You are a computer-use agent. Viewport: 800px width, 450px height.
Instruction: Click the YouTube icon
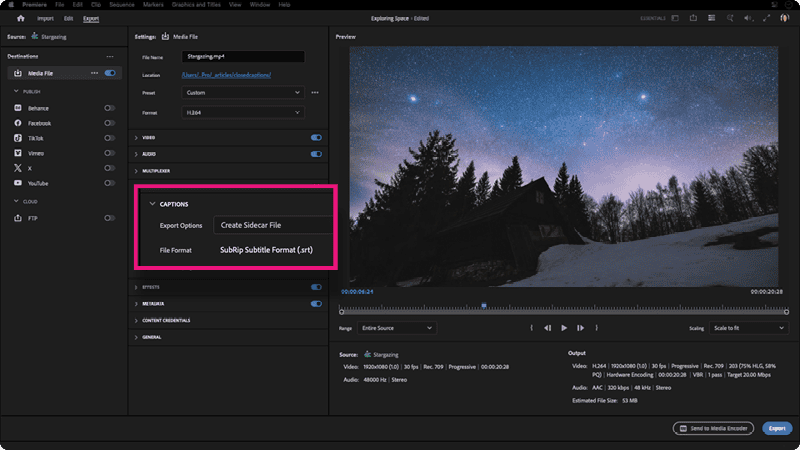(x=18, y=183)
